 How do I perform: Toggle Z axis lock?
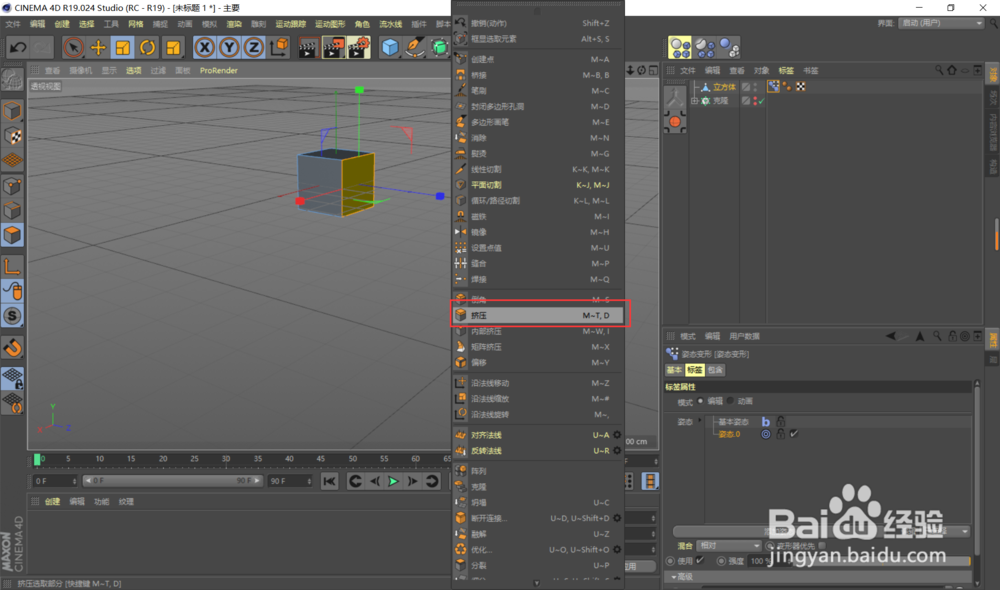tap(254, 47)
